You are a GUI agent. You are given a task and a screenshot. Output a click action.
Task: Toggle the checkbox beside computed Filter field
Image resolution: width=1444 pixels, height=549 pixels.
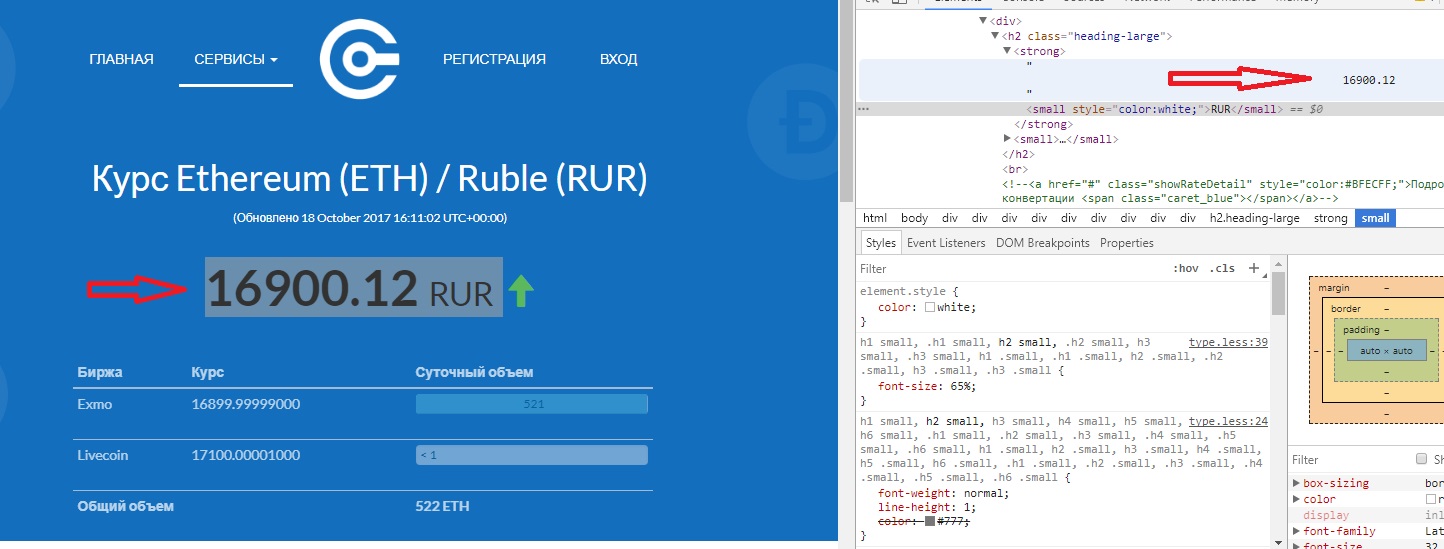pos(1422,459)
